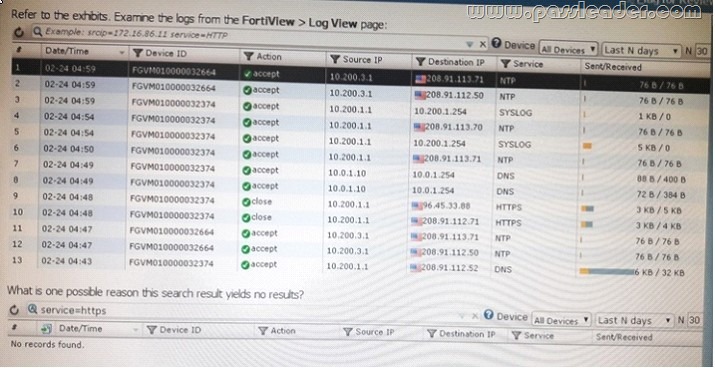
Task: Click 3 KB / 5 KB traffic bar
Action: [x=587, y=209]
